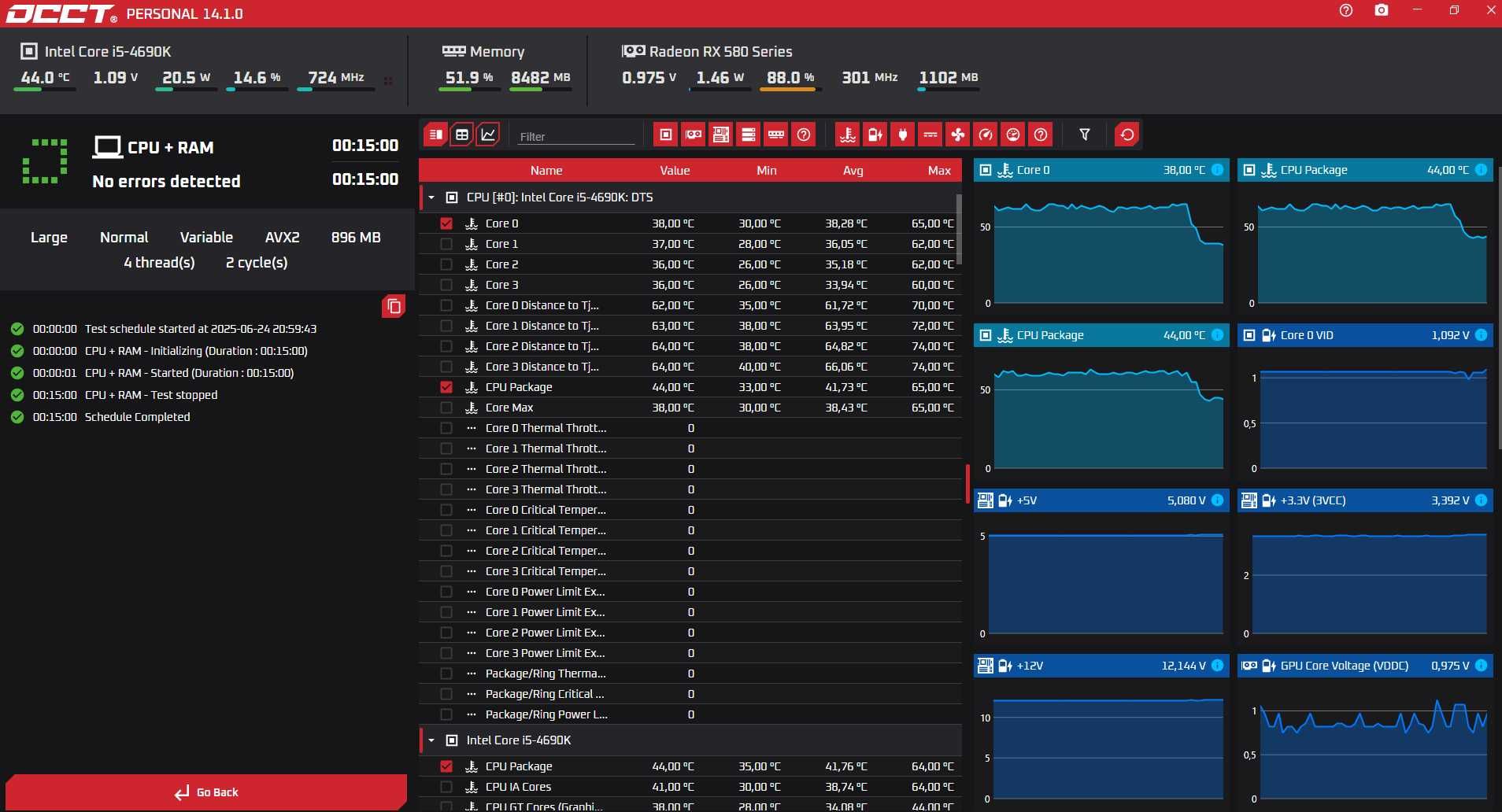Toggle the load usage sensor filter
Viewport: 1502px width, 812px height.
[x=1013, y=135]
